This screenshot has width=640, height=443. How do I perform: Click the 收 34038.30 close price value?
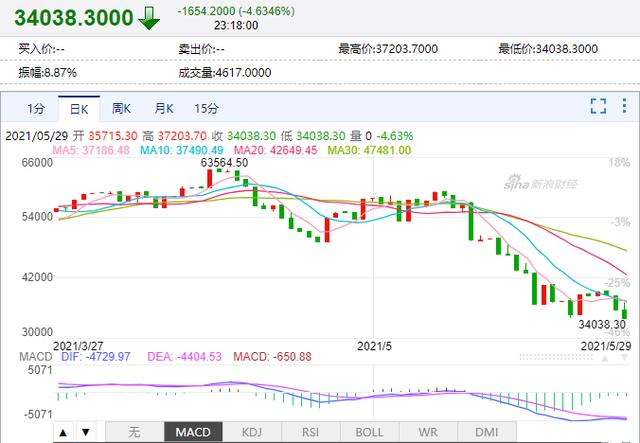pyautogui.click(x=244, y=136)
